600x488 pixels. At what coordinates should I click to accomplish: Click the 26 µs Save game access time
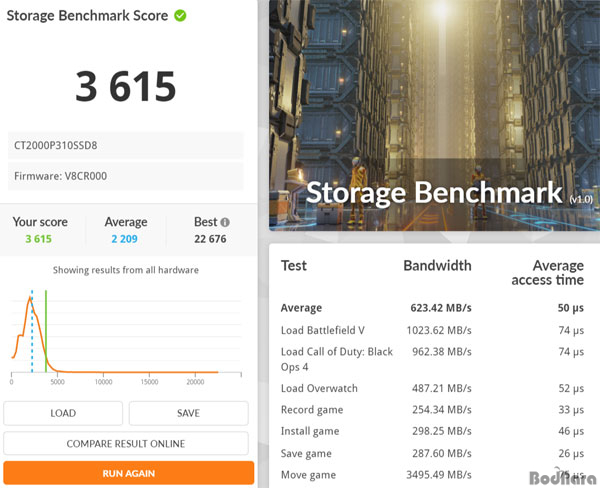point(571,453)
